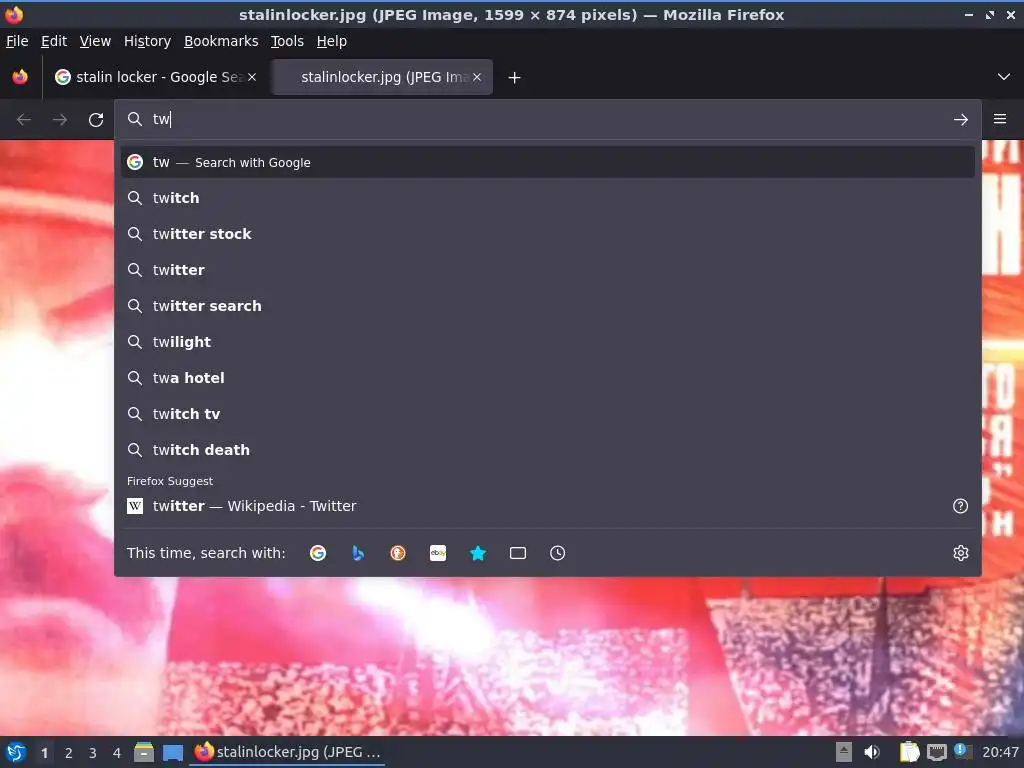1024x768 pixels.
Task: Select the 'twitter stock' suggestion
Action: (547, 234)
